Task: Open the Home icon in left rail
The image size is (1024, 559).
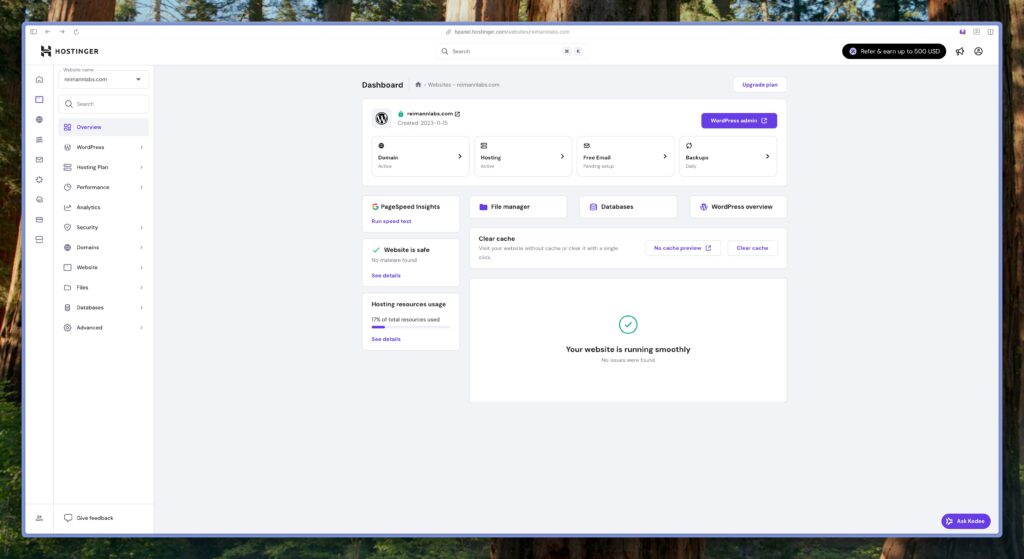Action: point(39,79)
